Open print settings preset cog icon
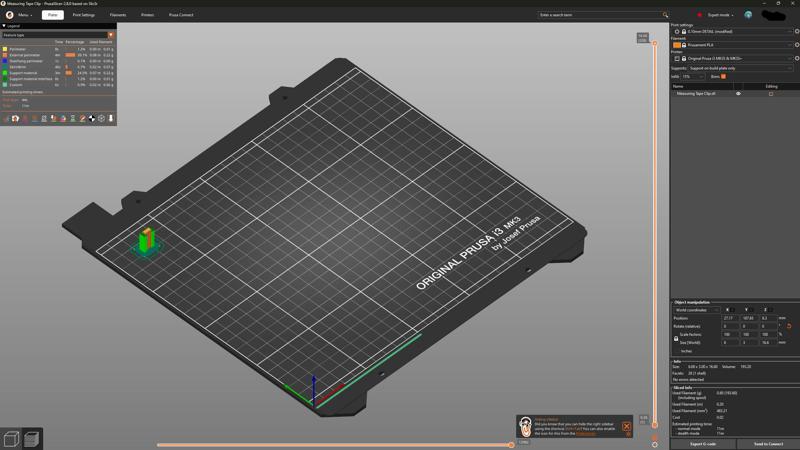 click(797, 31)
